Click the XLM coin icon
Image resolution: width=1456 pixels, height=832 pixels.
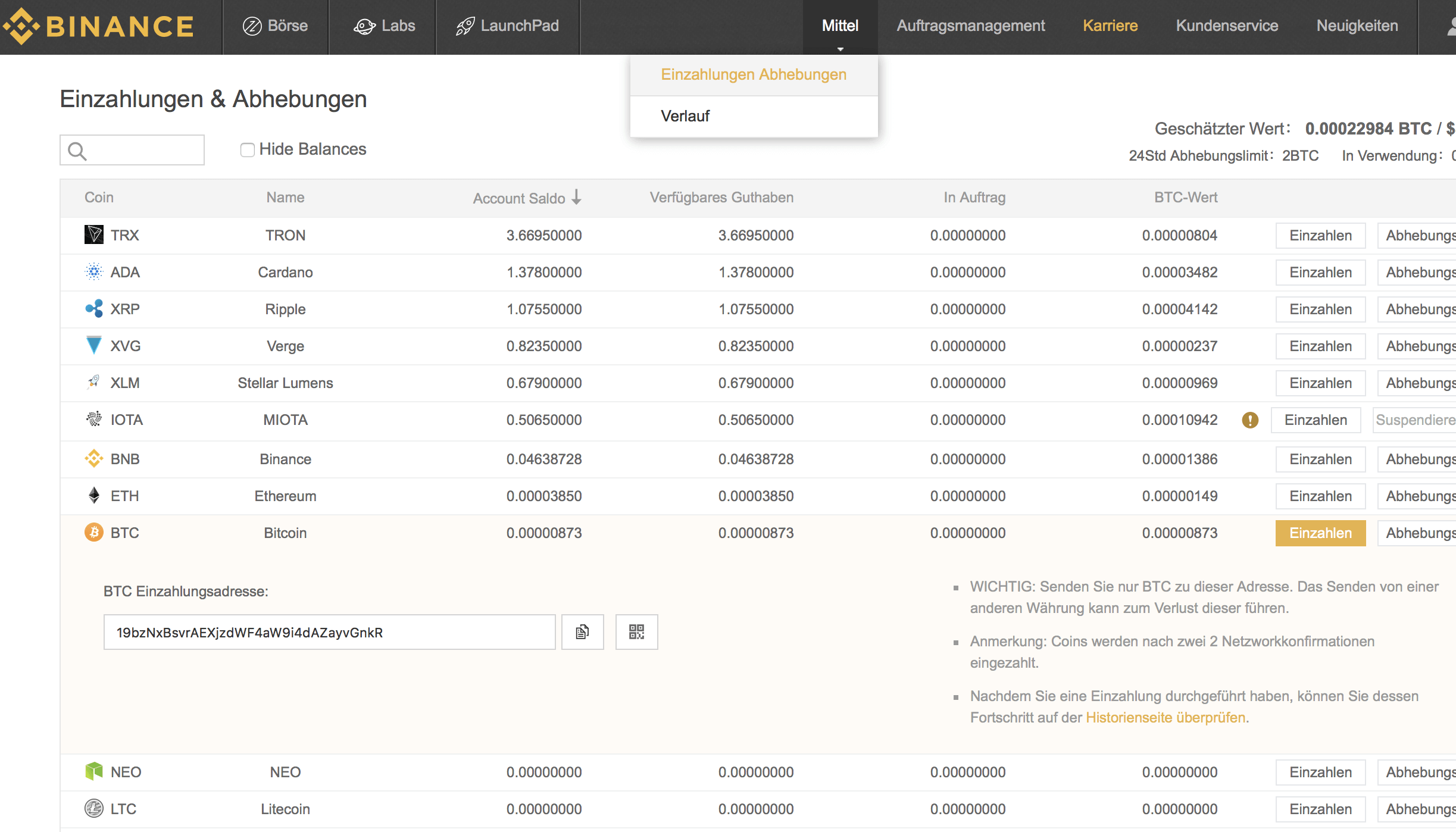click(94, 382)
